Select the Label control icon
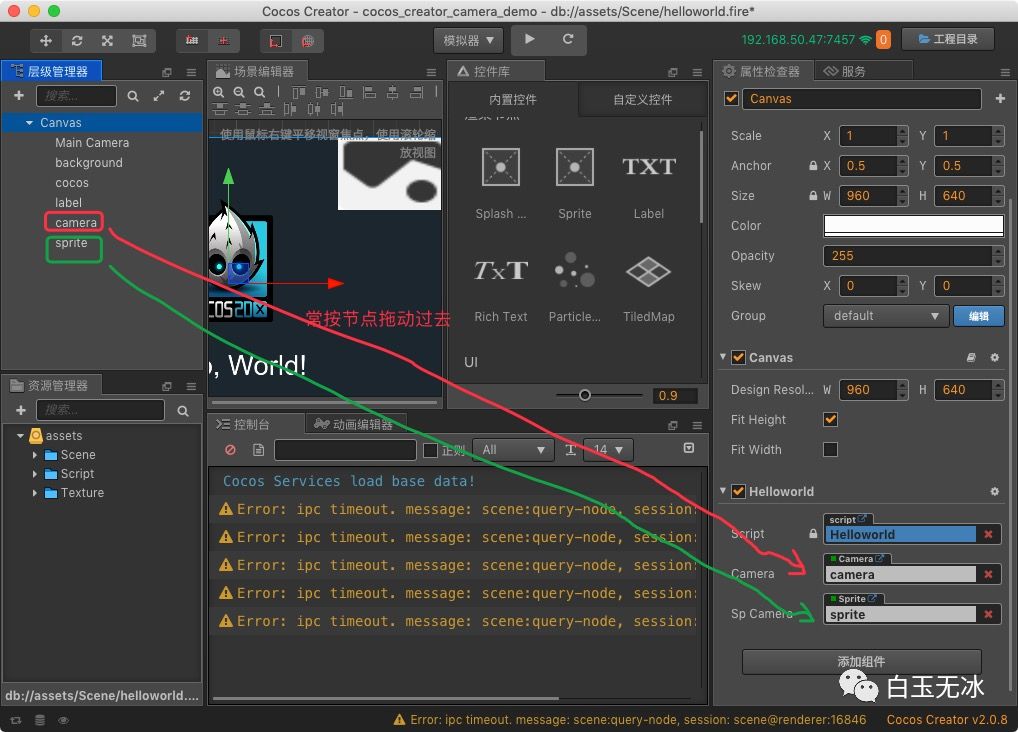This screenshot has width=1018, height=732. (x=649, y=167)
